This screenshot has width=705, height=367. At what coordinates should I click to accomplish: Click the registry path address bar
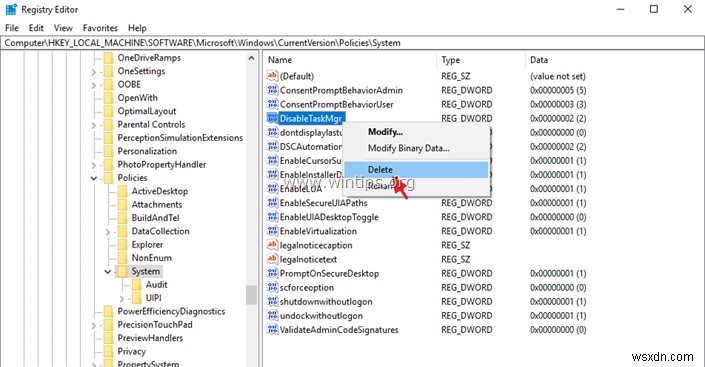(x=352, y=43)
